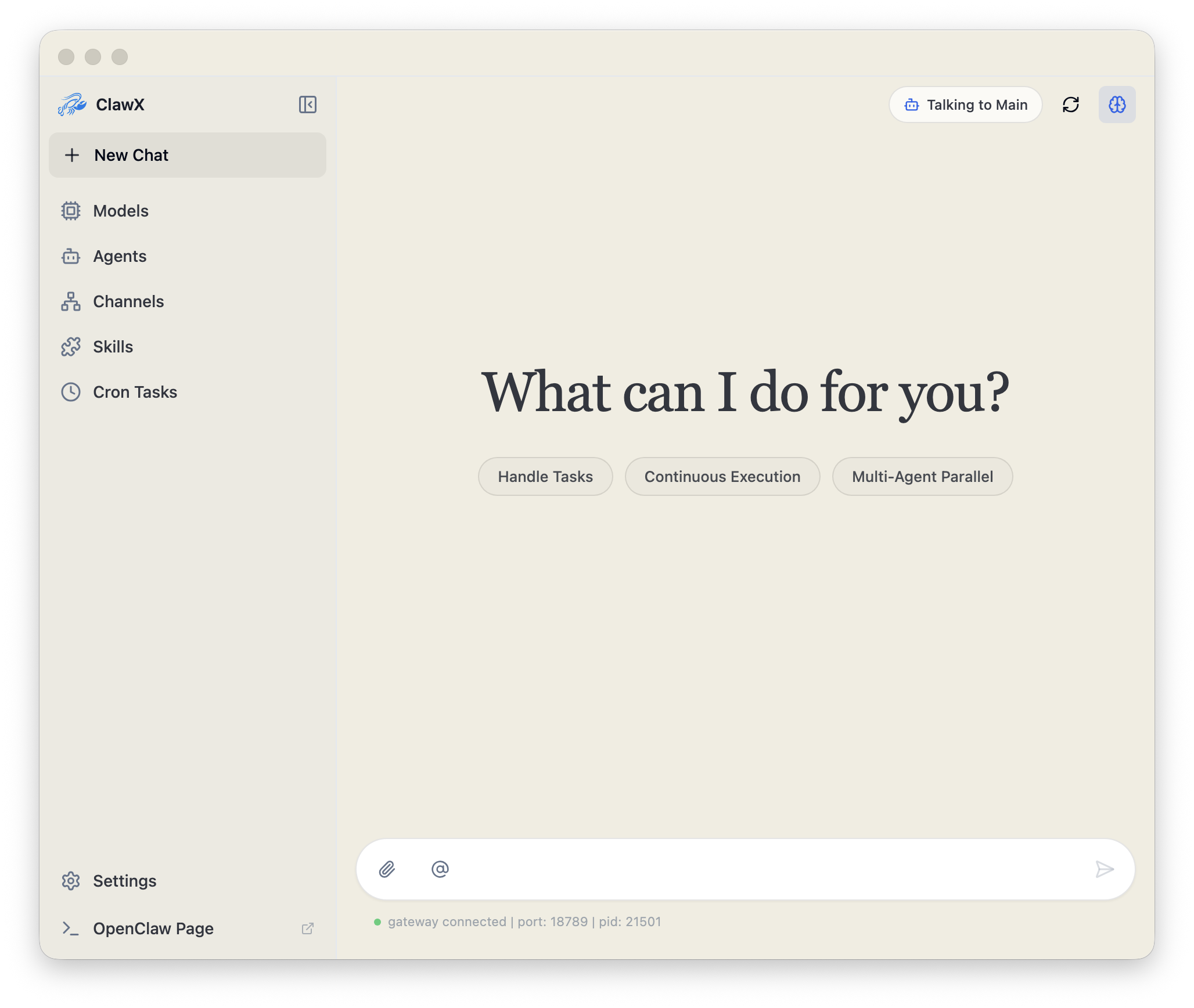Select the Handle Tasks suggestion chip

[545, 477]
